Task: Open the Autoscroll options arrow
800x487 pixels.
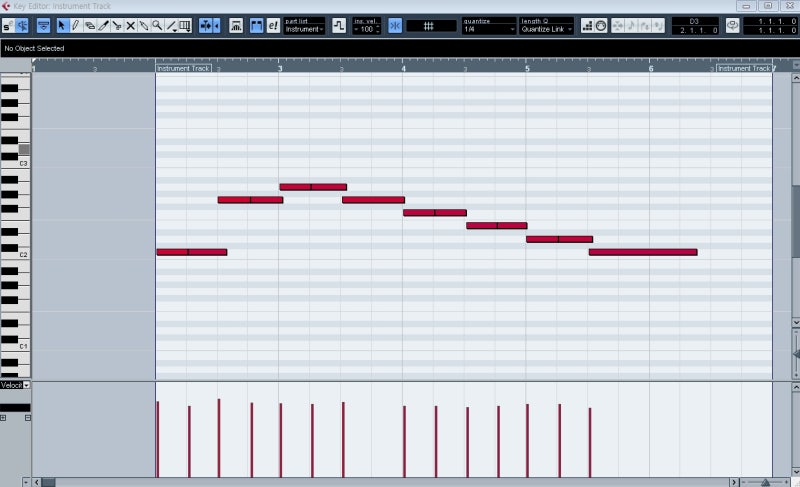Action: point(217,25)
